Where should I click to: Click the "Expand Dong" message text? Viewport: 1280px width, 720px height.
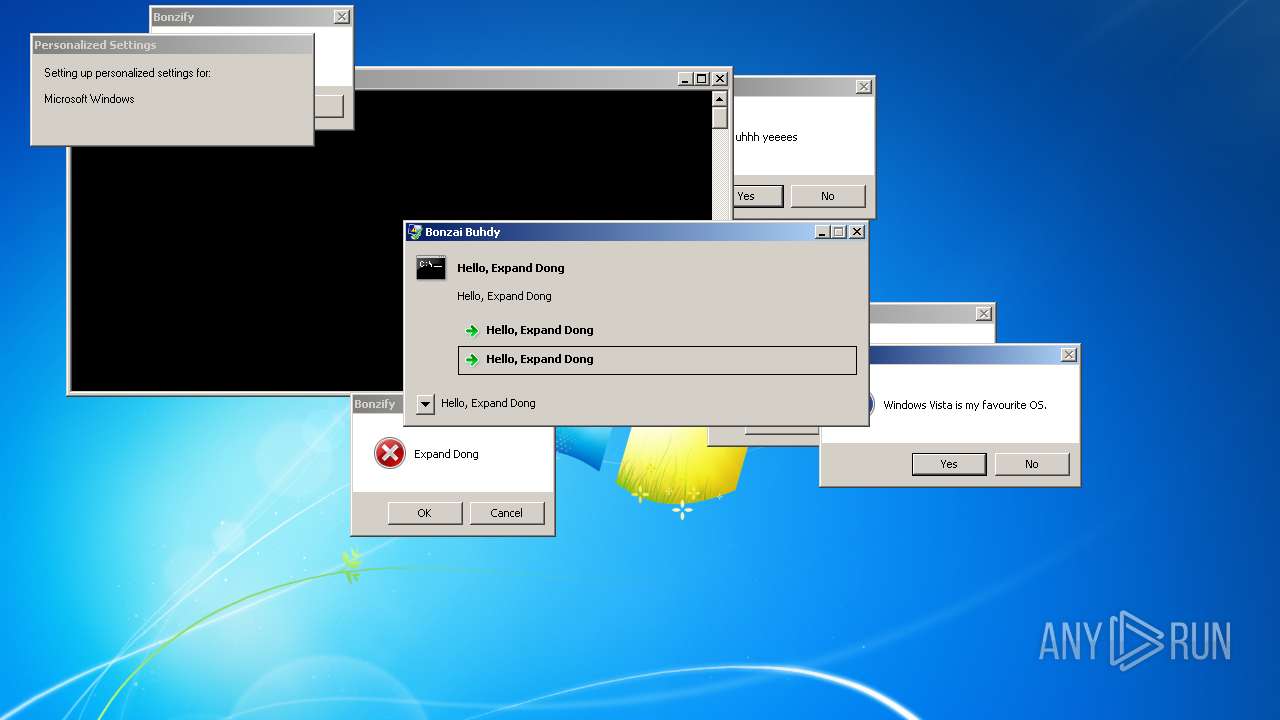(x=446, y=454)
